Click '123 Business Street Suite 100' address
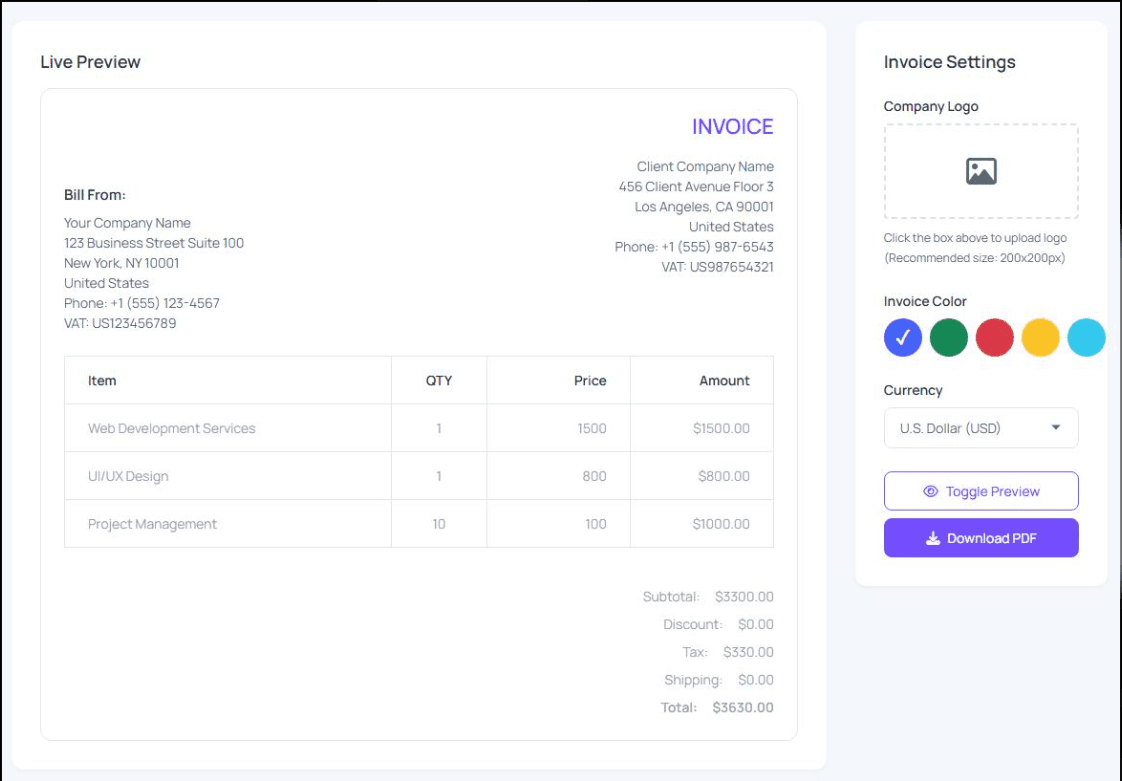1122x781 pixels. [x=154, y=243]
